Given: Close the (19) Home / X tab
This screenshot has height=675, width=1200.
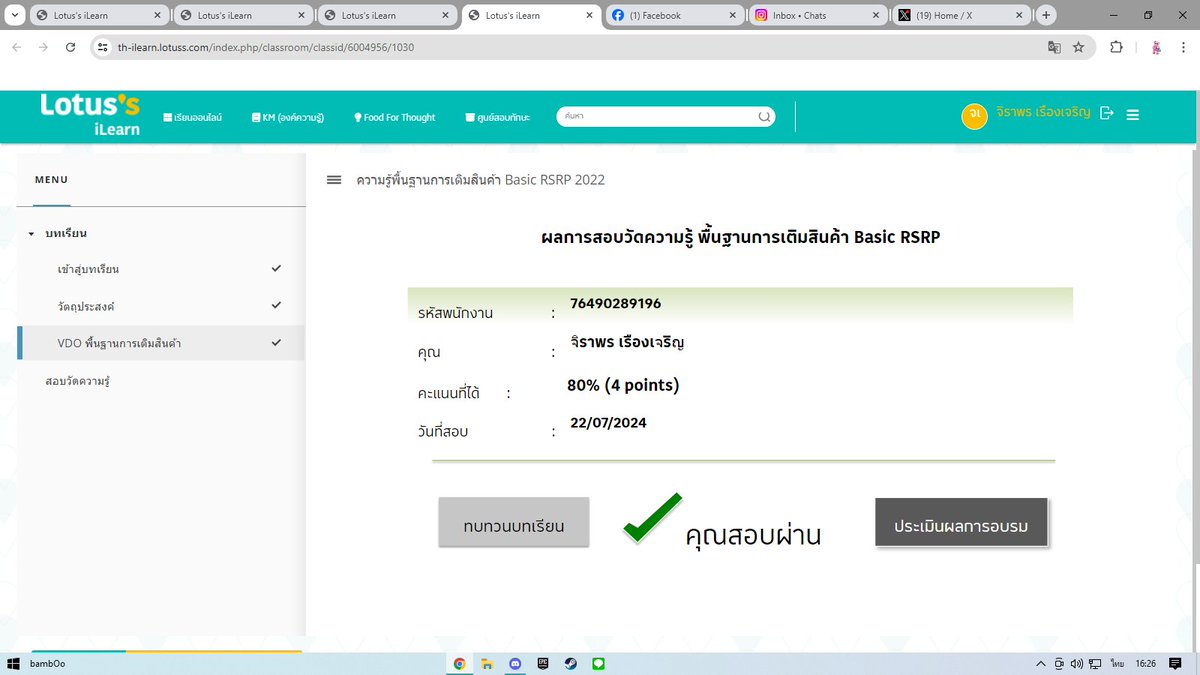Looking at the screenshot, I should click(1021, 16).
